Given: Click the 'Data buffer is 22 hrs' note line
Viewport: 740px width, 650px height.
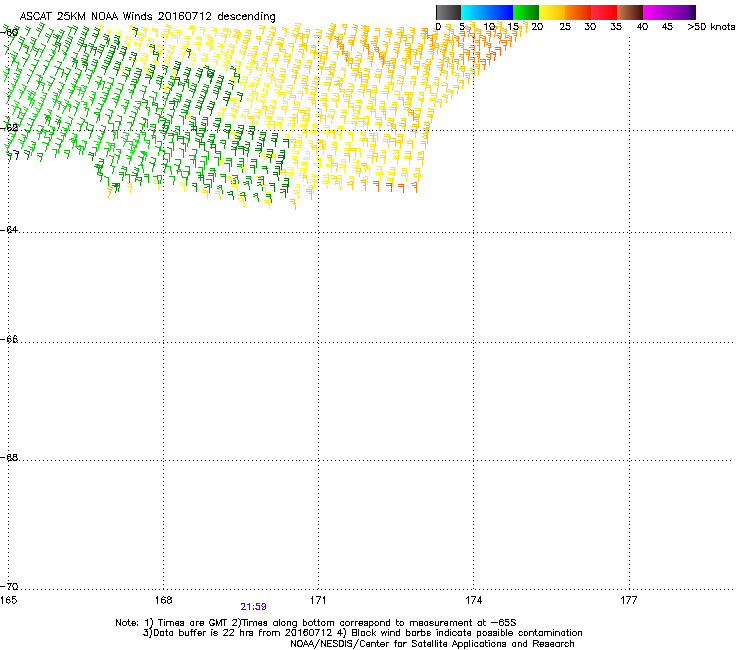Looking at the screenshot, I should click(x=362, y=633).
